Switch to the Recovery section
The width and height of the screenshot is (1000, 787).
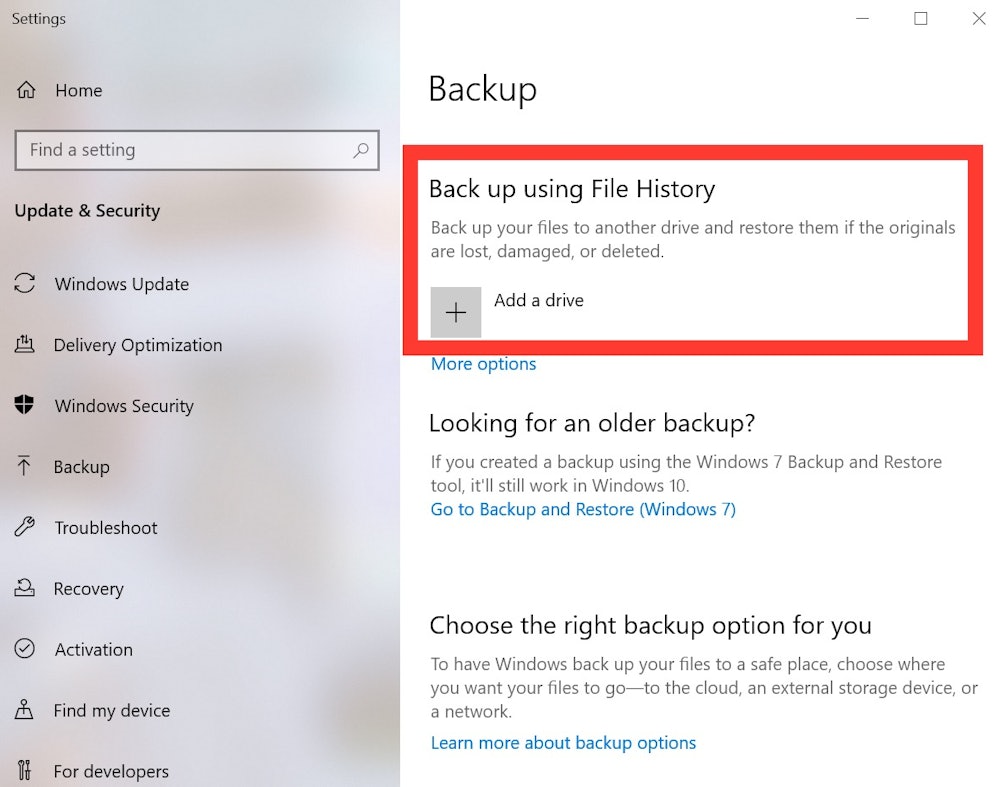click(89, 589)
